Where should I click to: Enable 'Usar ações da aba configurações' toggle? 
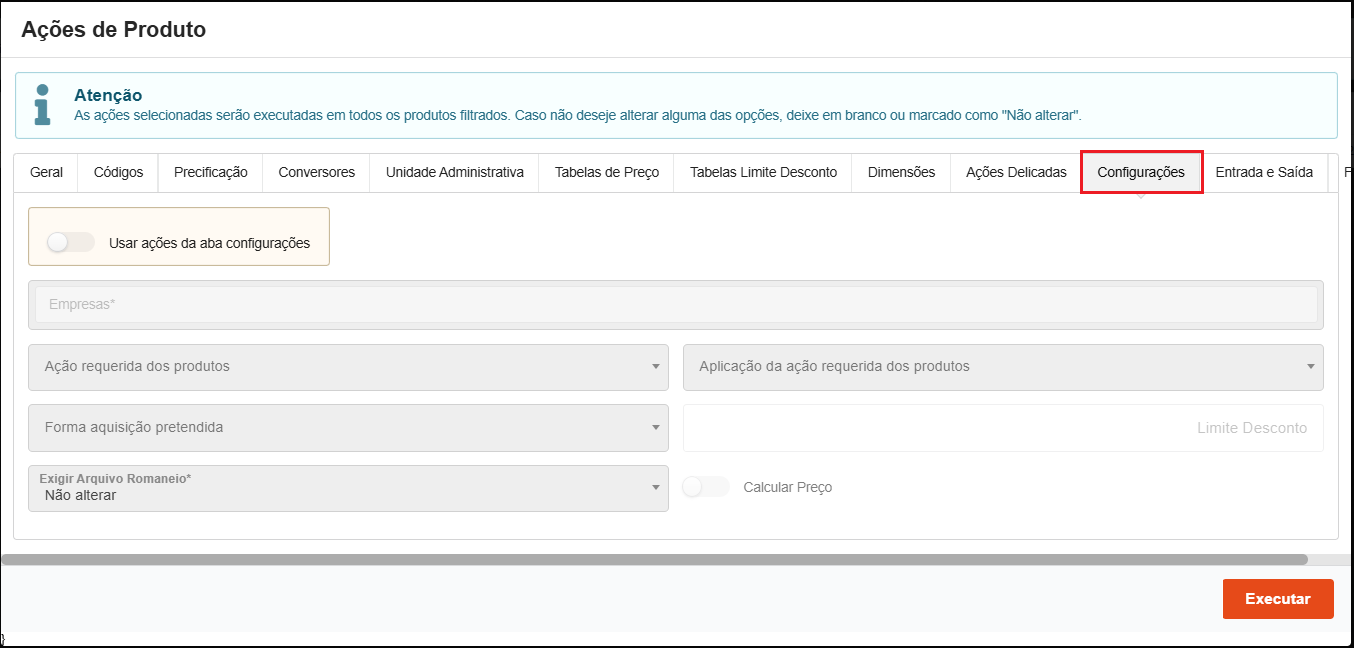pos(70,242)
